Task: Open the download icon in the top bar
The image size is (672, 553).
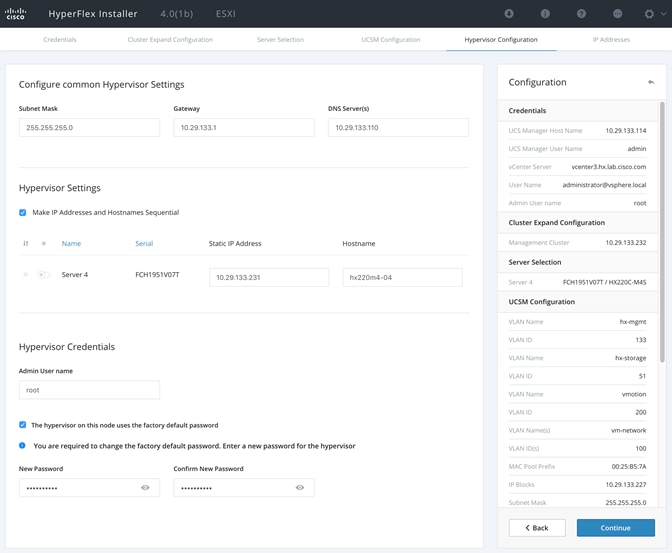Action: [509, 14]
